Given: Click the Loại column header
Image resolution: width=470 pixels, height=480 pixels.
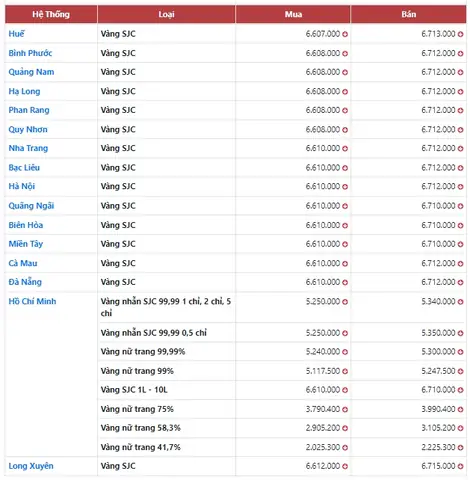Looking at the screenshot, I should coord(166,14).
